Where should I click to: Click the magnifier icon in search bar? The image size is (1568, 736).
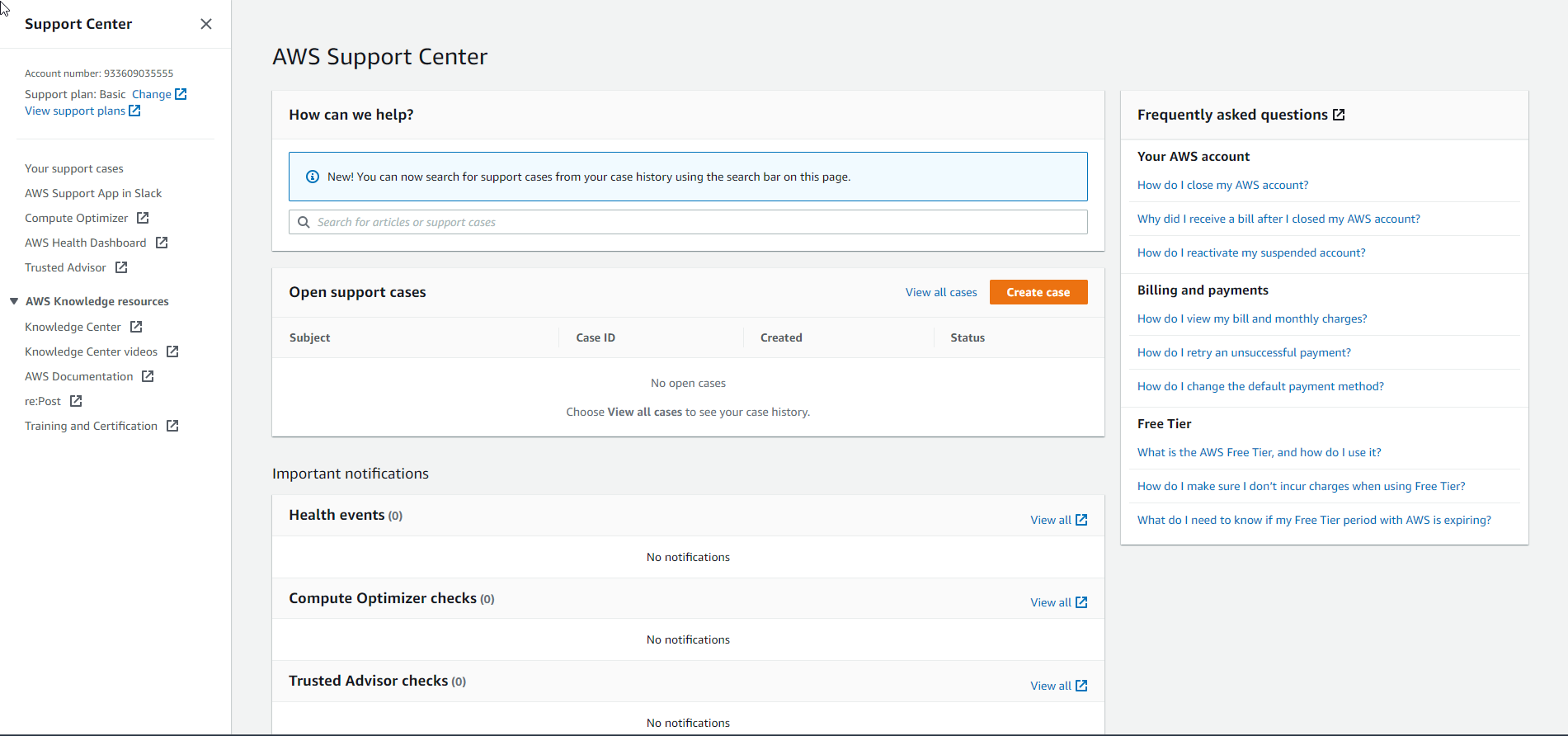304,222
